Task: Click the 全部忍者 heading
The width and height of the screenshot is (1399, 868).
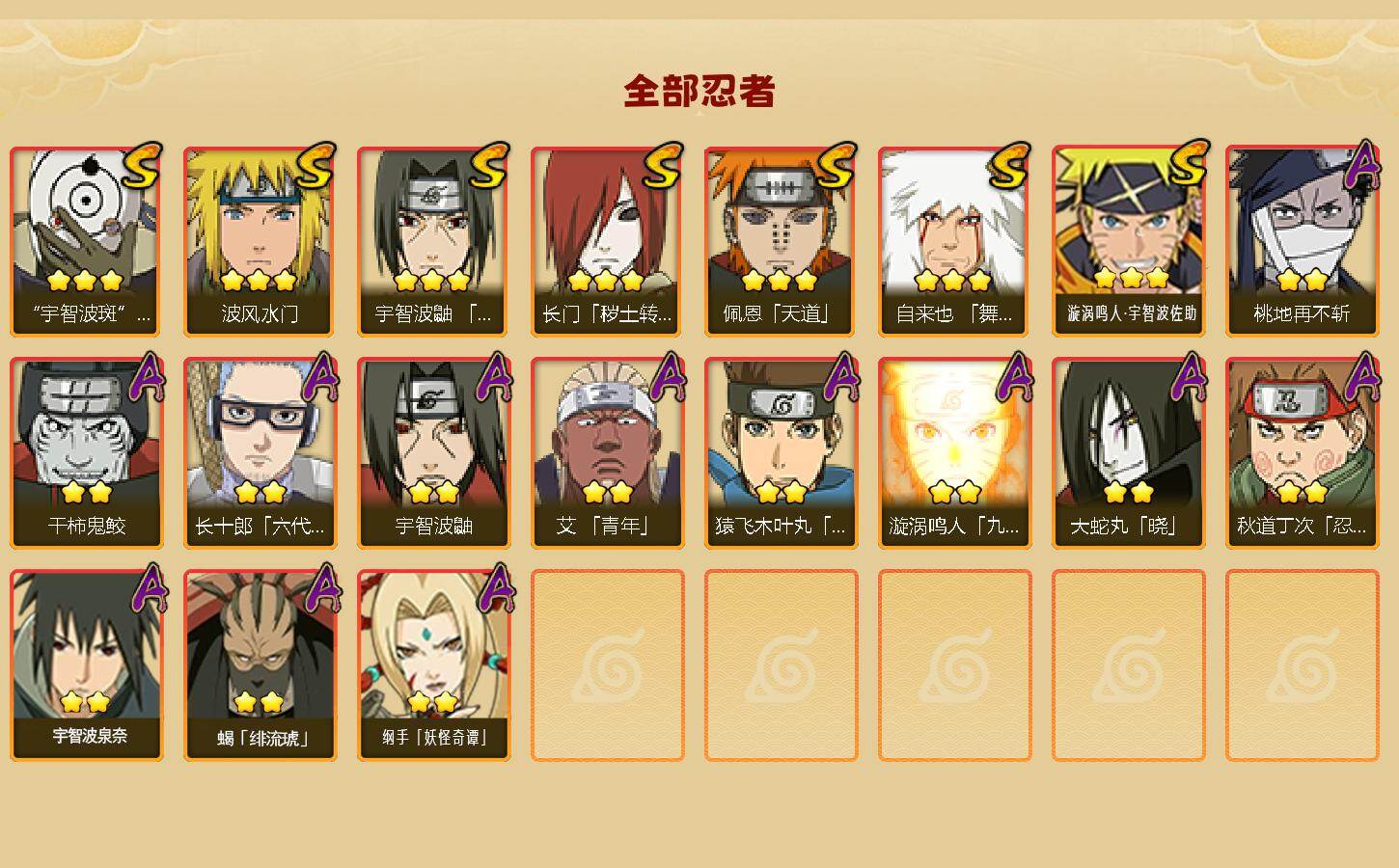Action: point(699,91)
